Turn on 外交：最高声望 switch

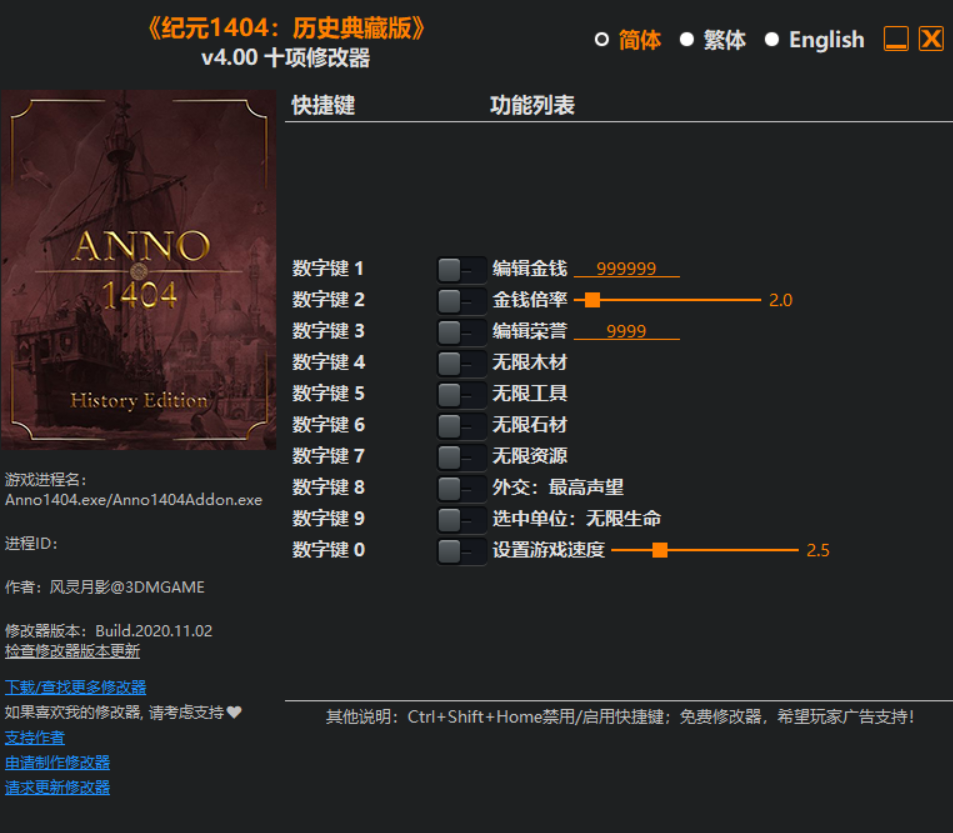click(461, 488)
